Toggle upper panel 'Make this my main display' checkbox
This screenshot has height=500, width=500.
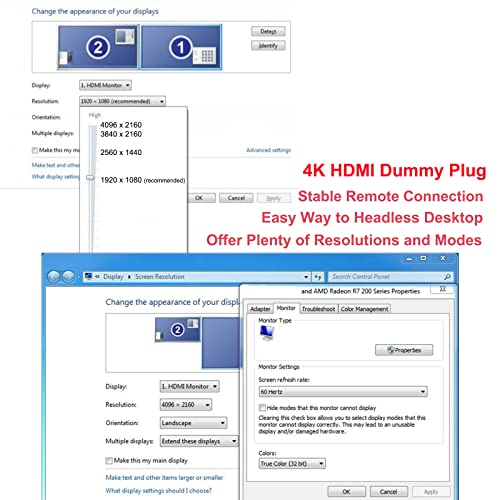(x=35, y=150)
